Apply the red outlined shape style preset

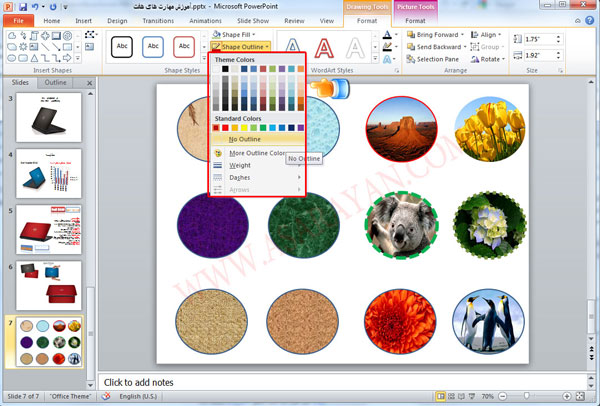point(184,46)
